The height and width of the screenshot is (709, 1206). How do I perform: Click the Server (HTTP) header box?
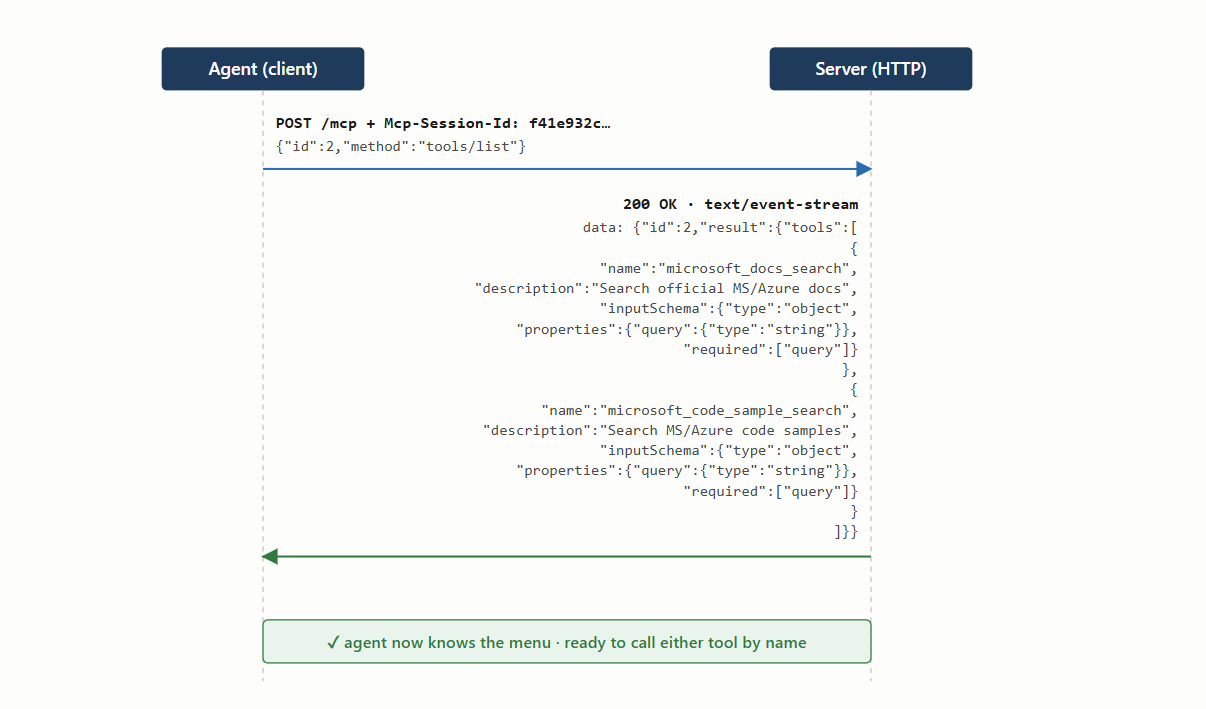click(871, 69)
